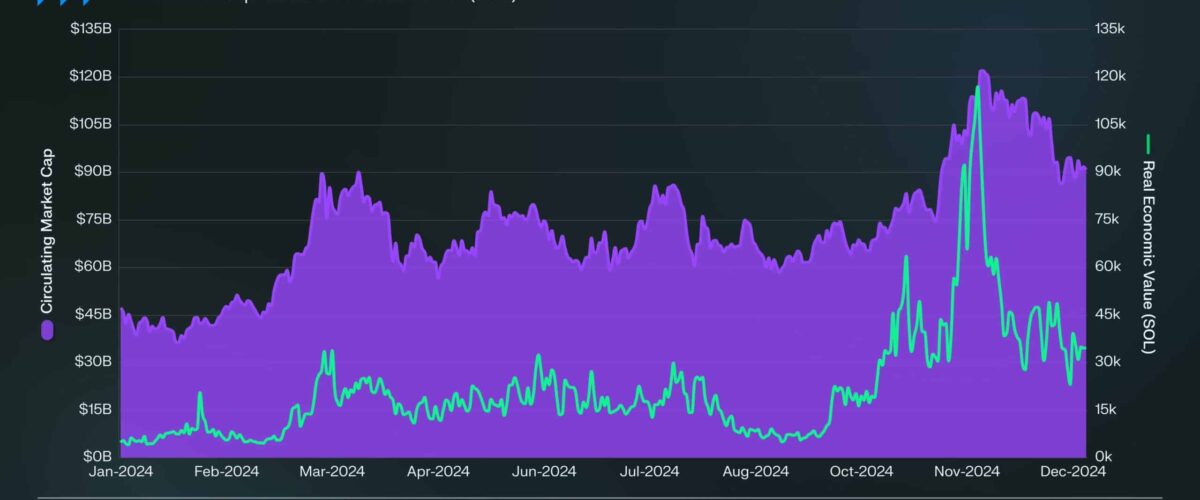Select the Apr-2024 date label
The image size is (1200, 500).
(x=439, y=472)
